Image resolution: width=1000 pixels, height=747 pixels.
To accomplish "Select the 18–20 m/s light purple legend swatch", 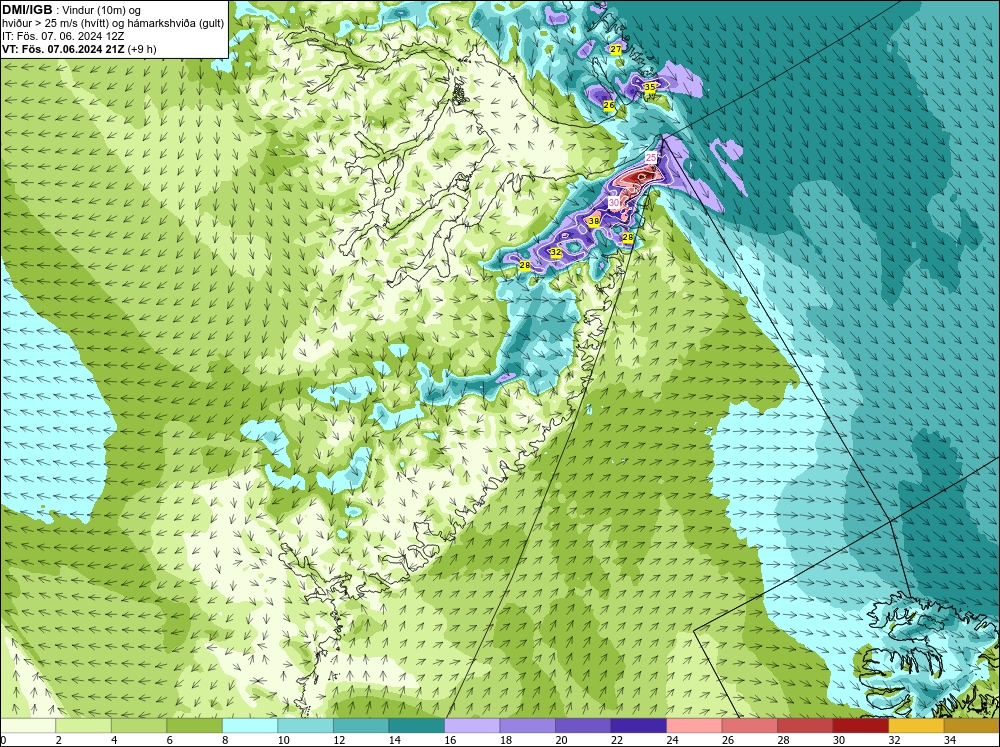I will click(527, 725).
